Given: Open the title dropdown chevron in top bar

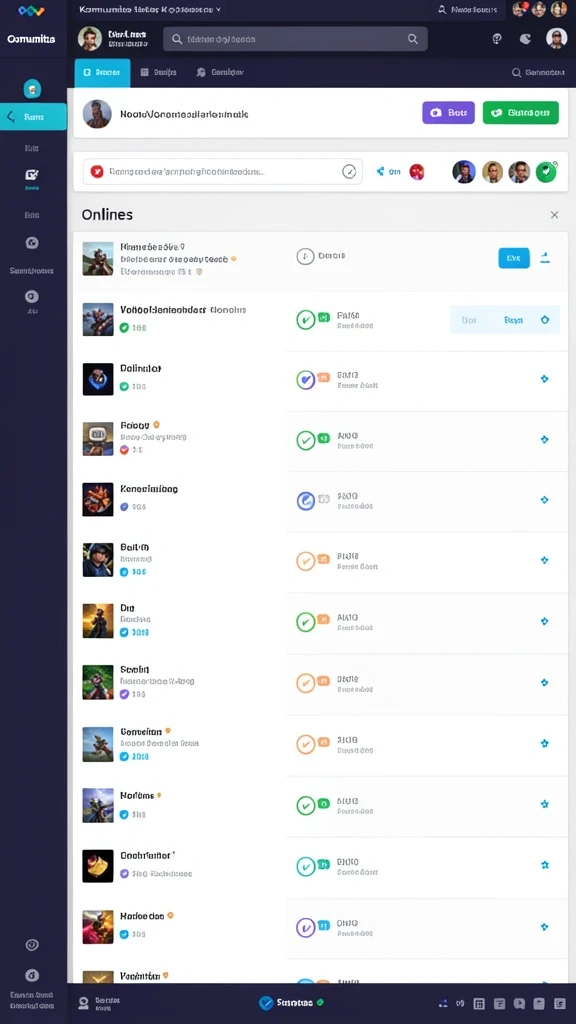Looking at the screenshot, I should pyautogui.click(x=217, y=10).
